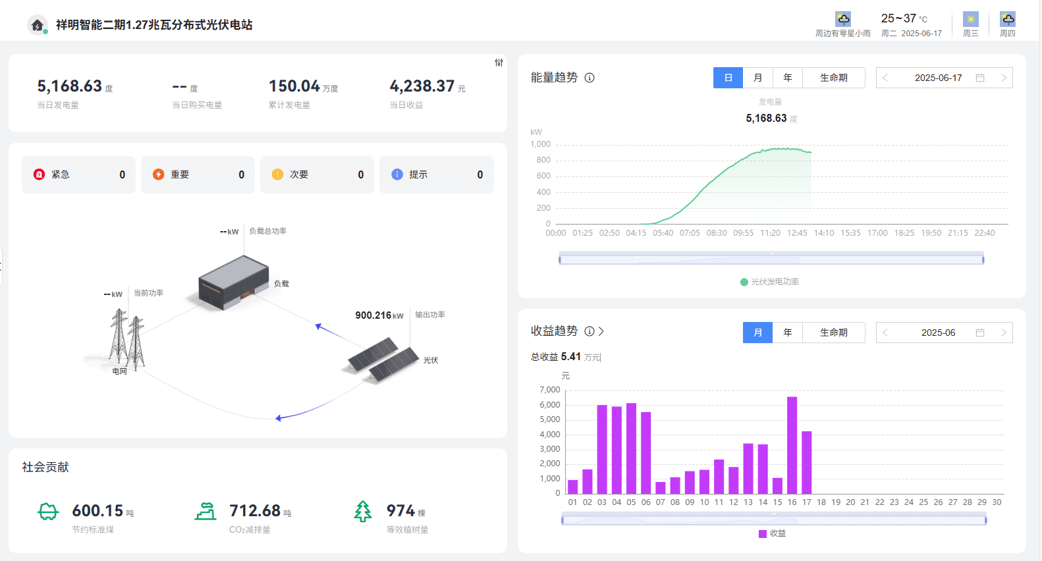Click the energy chart zoom range slider
The height and width of the screenshot is (561, 1042).
point(771,260)
